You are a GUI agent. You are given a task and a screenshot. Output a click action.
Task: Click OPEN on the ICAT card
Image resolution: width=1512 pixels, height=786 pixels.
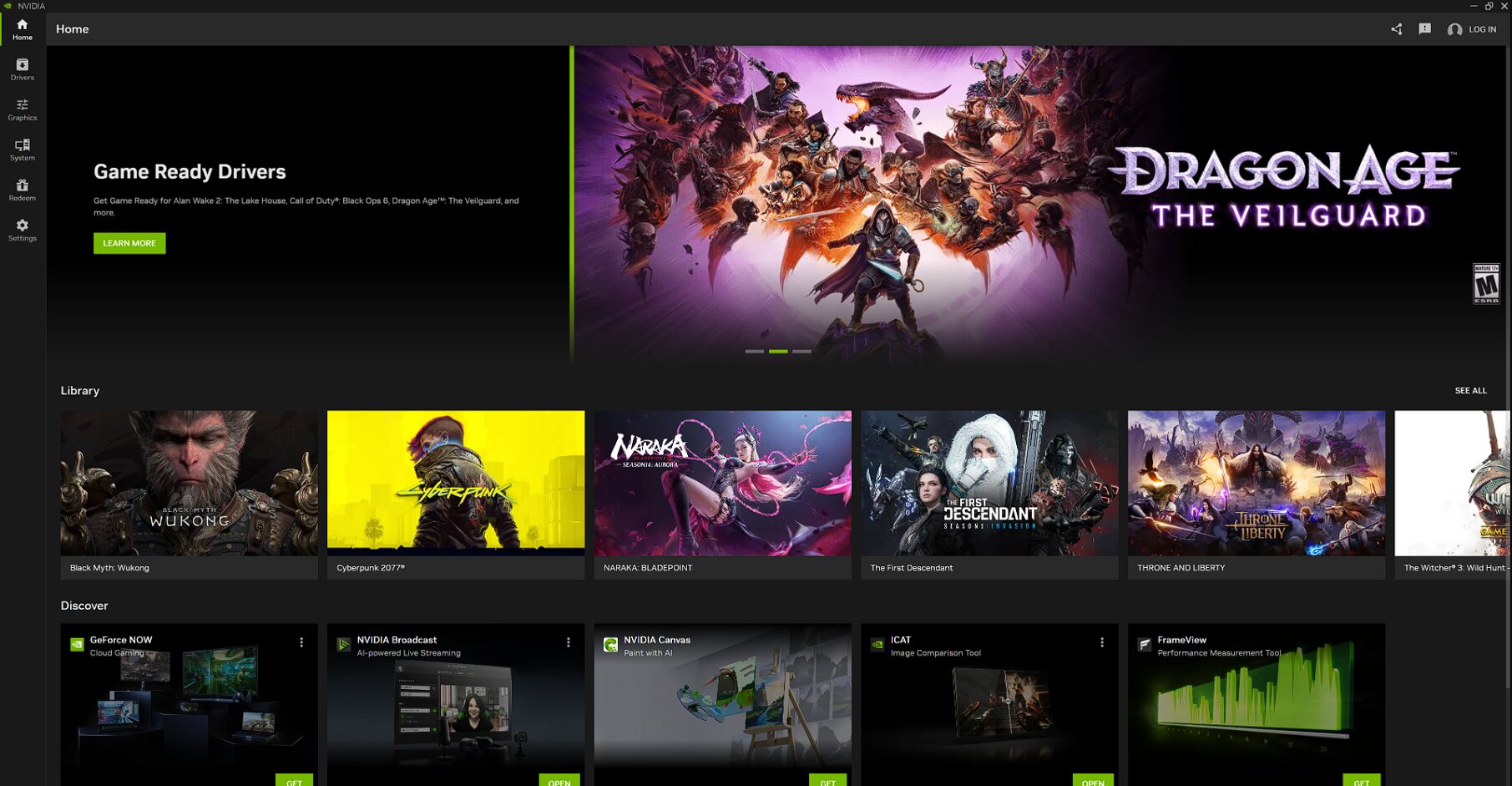tap(1093, 780)
